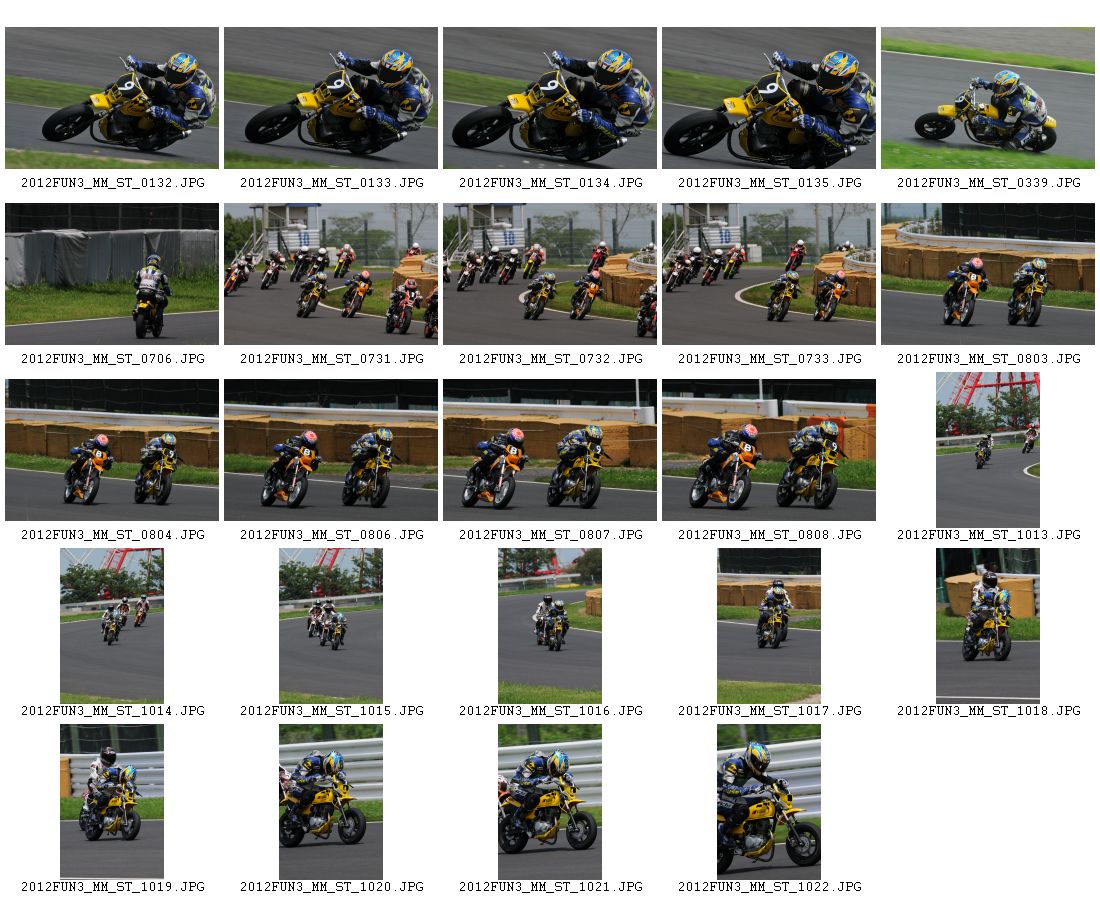Click the filename link 2012FUN3_MM_ST_0134.JPG
The height and width of the screenshot is (900, 1100).
pyautogui.click(x=551, y=182)
